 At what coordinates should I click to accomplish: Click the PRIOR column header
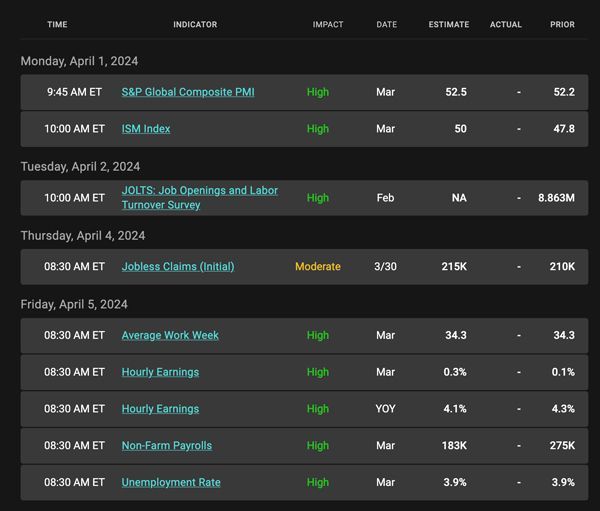coord(562,24)
